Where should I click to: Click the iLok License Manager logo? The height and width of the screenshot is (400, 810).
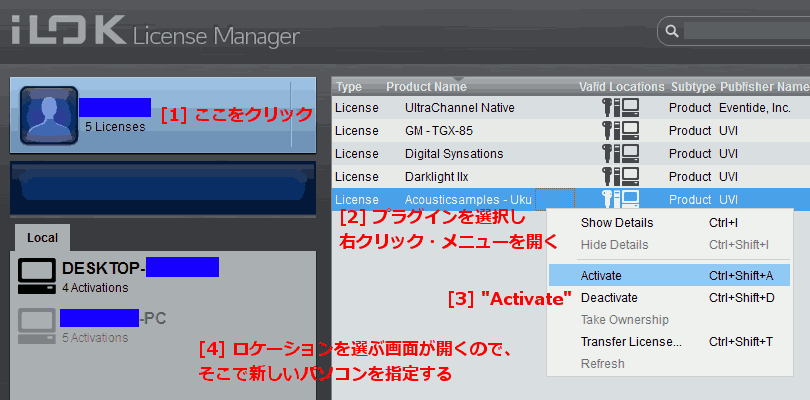[155, 31]
